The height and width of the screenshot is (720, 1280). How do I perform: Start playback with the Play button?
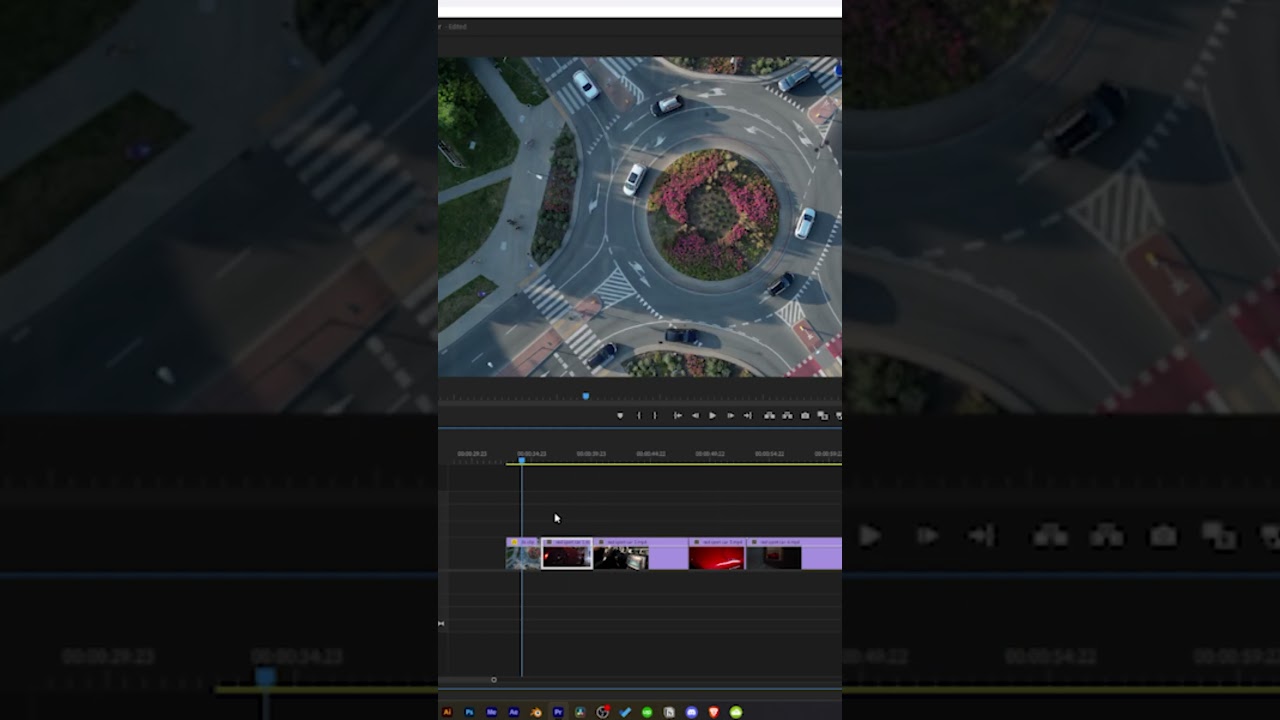pos(712,415)
